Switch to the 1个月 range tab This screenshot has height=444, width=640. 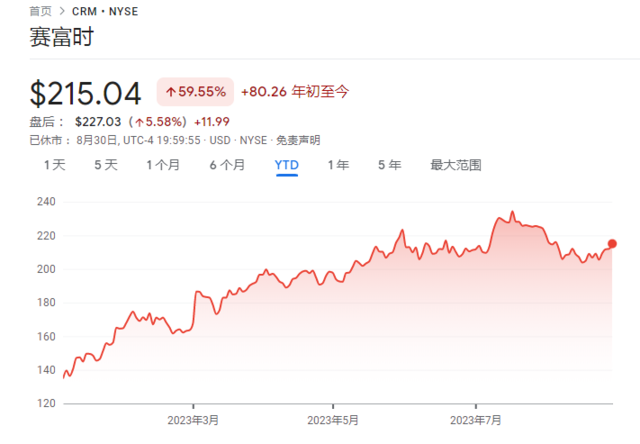(x=163, y=165)
